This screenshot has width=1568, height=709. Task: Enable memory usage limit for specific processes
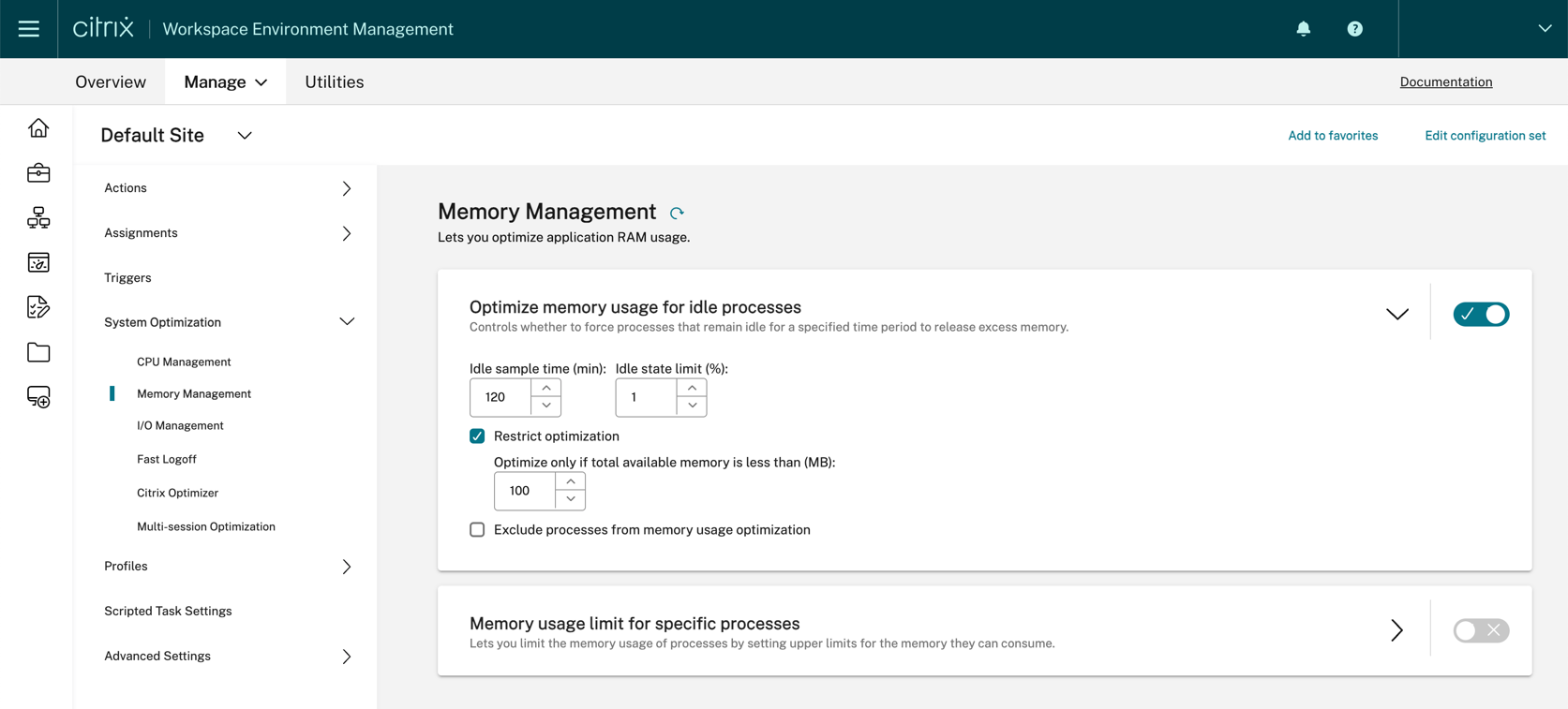pyautogui.click(x=1481, y=630)
